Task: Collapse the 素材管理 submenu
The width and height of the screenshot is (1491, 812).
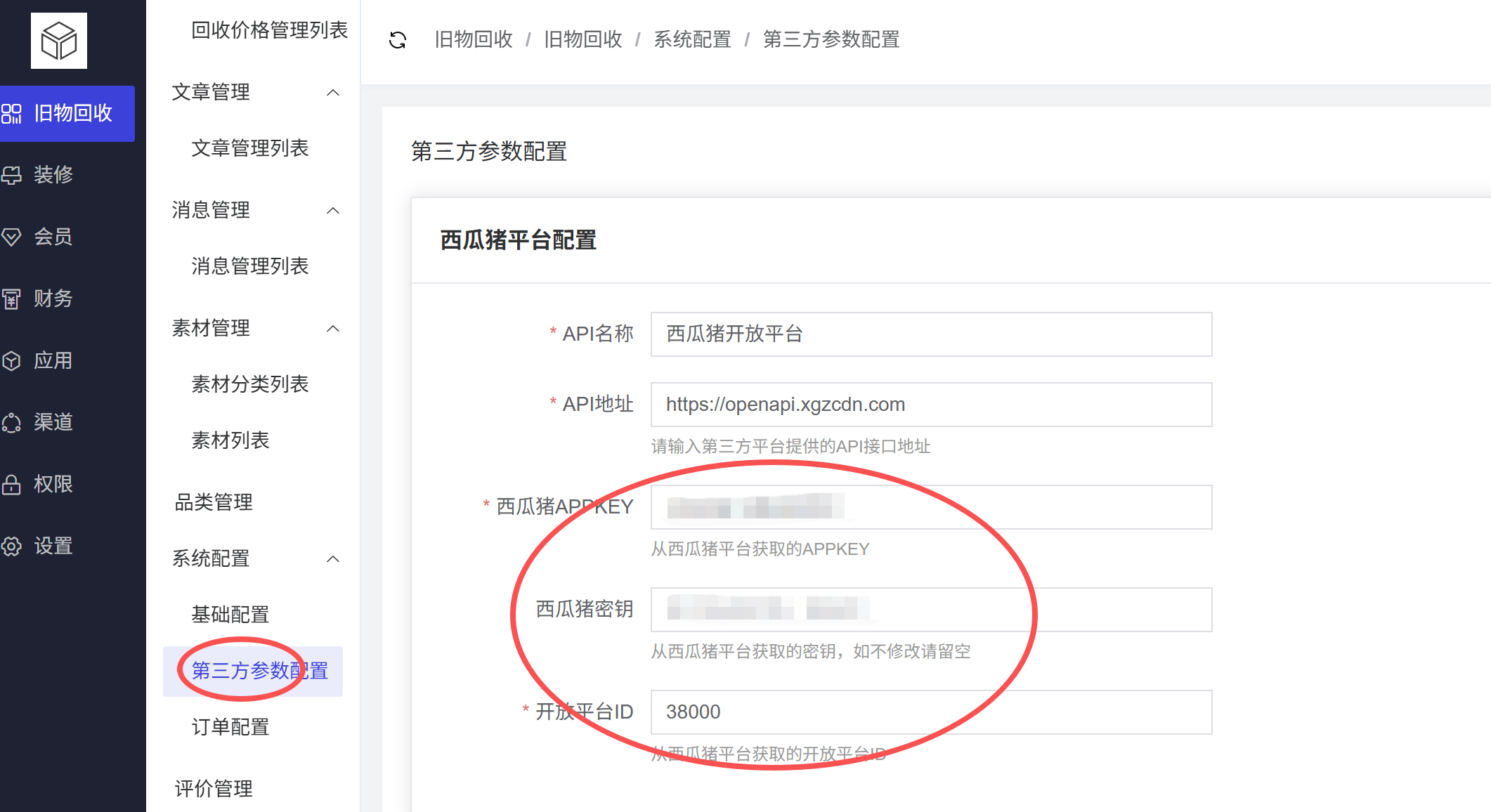Action: tap(333, 328)
